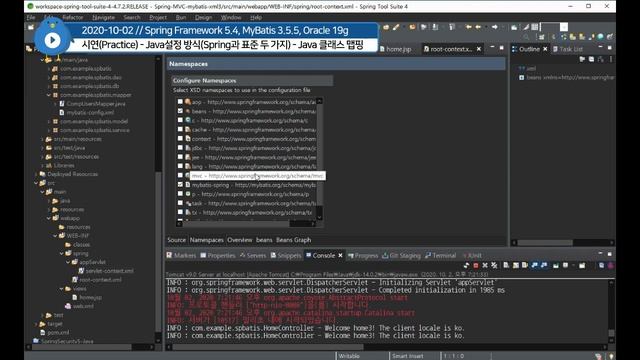Expand Deployed Resources in project tree
Screen dimensions: 640x360
click(36, 174)
